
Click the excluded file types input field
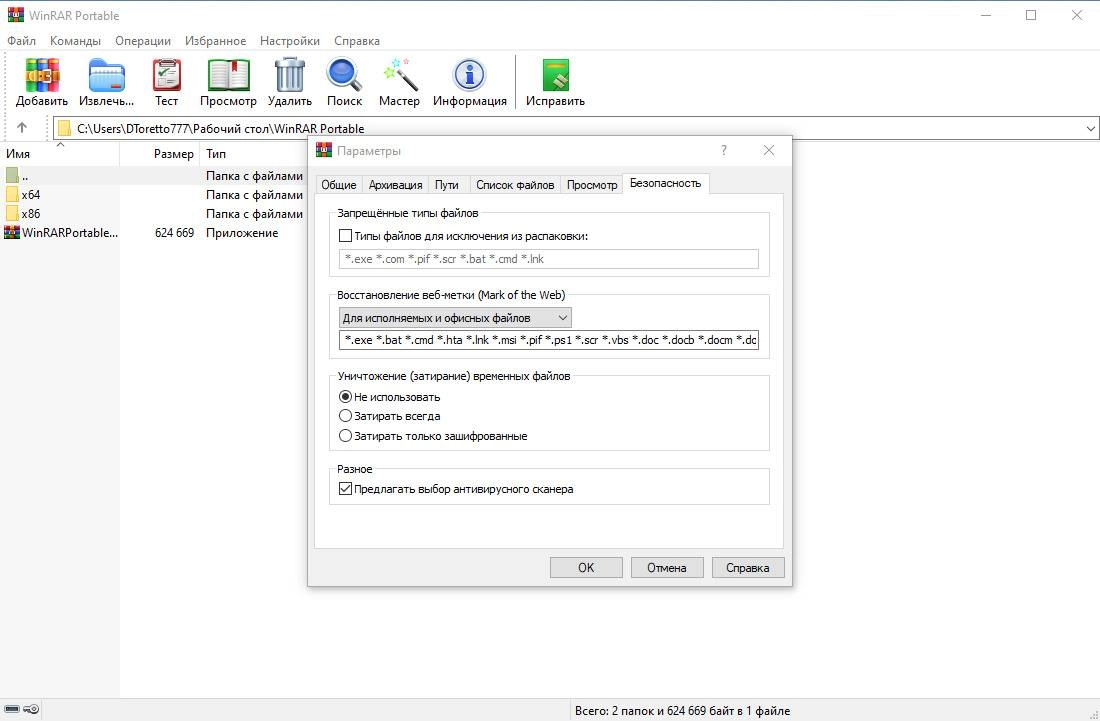pos(549,259)
